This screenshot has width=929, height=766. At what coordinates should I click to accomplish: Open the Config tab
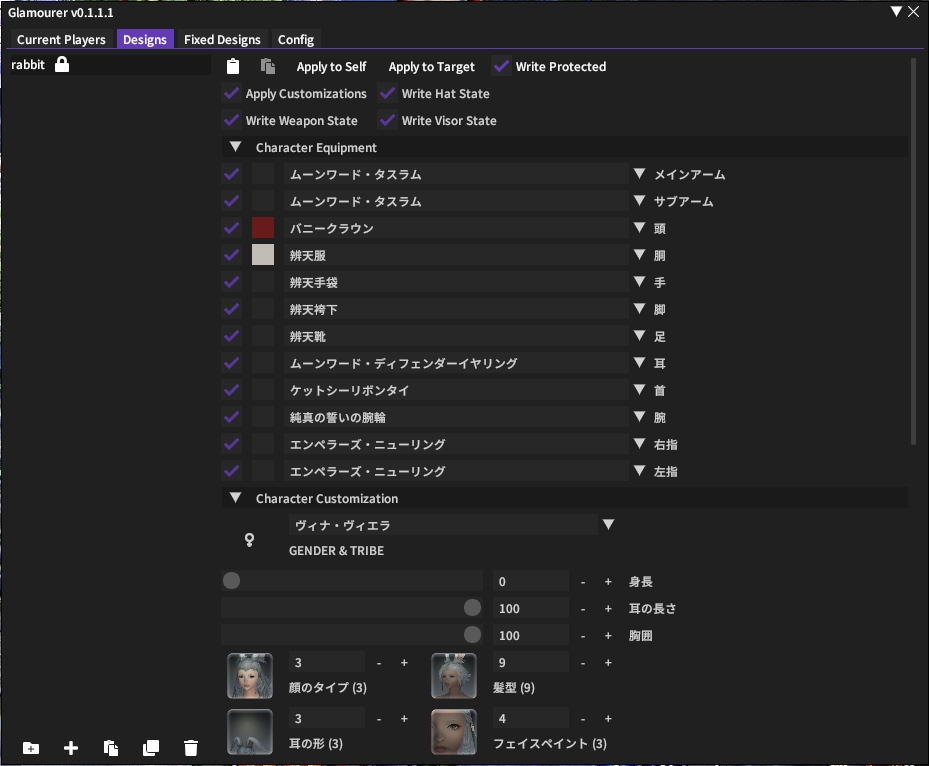click(295, 40)
